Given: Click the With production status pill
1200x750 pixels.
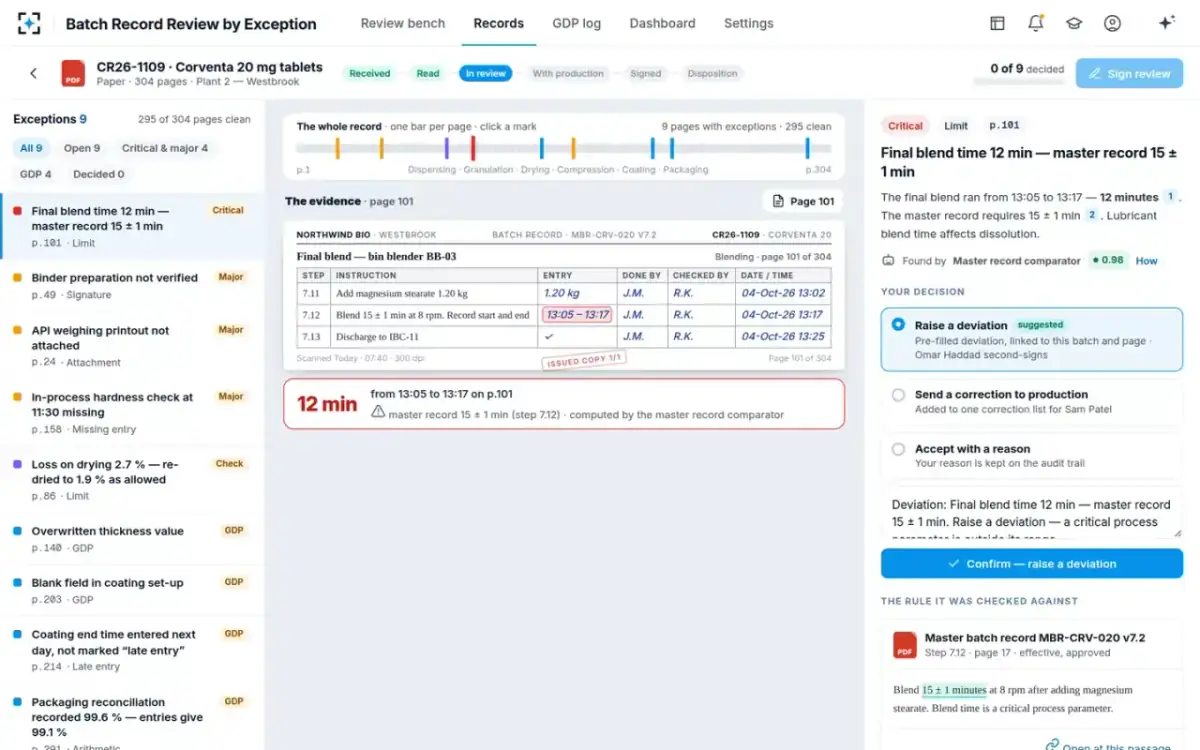Looking at the screenshot, I should pos(568,73).
